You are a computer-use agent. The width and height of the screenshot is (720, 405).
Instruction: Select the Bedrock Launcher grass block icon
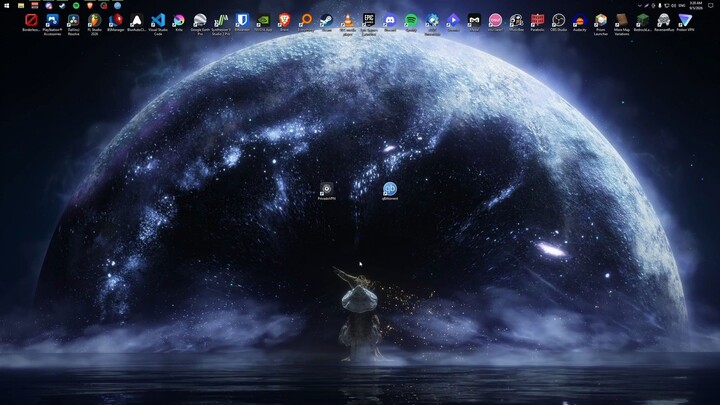pyautogui.click(x=643, y=22)
